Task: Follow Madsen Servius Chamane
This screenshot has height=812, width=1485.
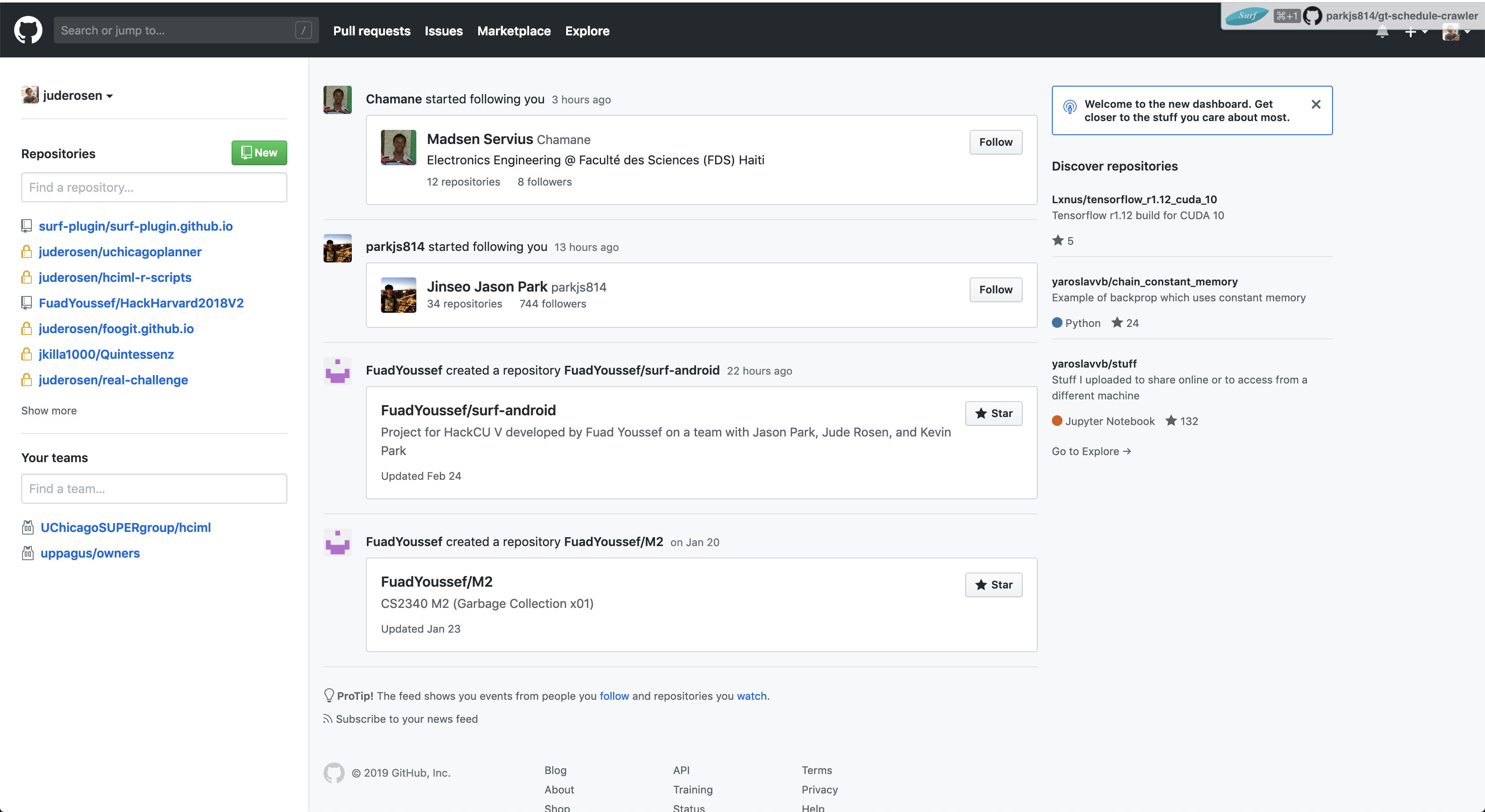Action: 995,142
